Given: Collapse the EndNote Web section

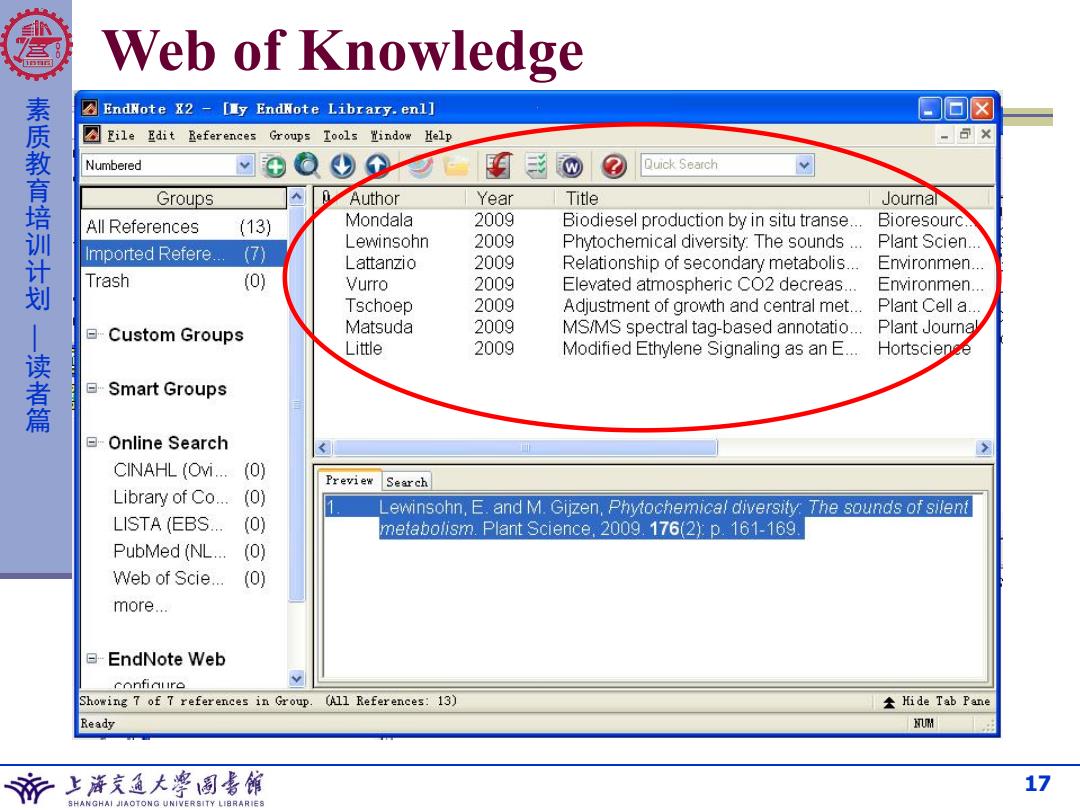Looking at the screenshot, I should point(92,658).
